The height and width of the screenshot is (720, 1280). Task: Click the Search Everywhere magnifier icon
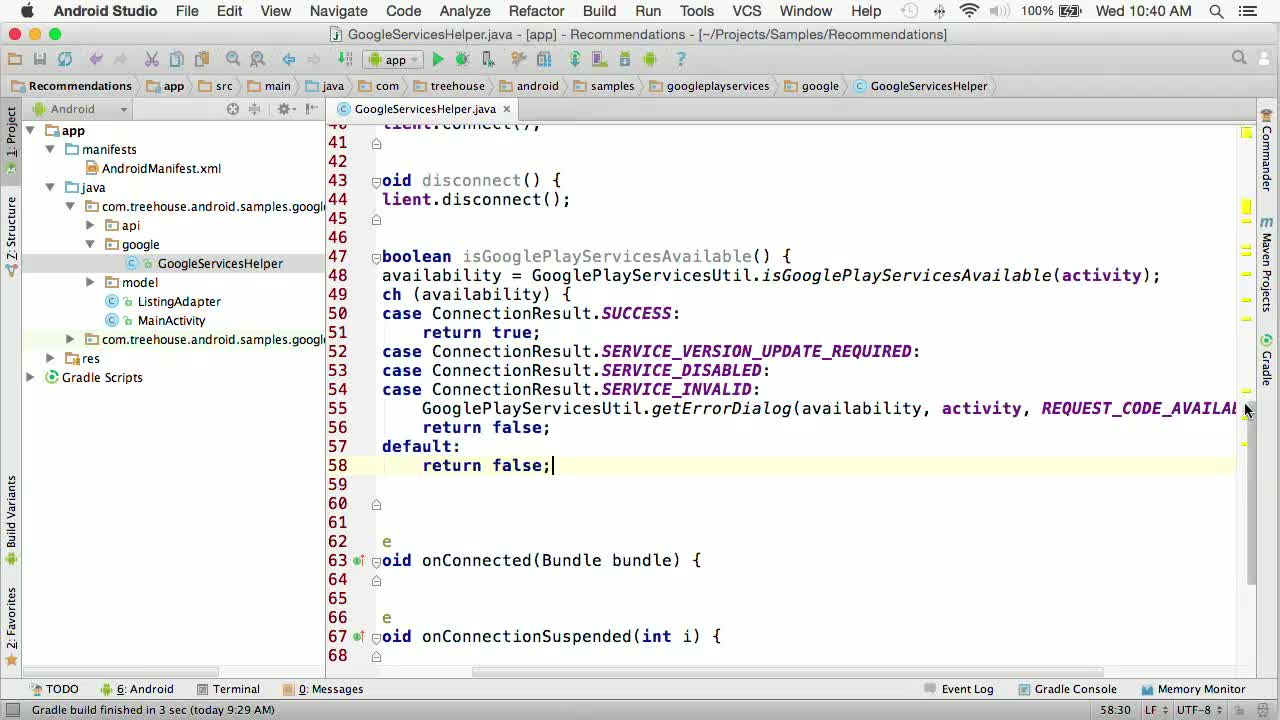point(1239,58)
